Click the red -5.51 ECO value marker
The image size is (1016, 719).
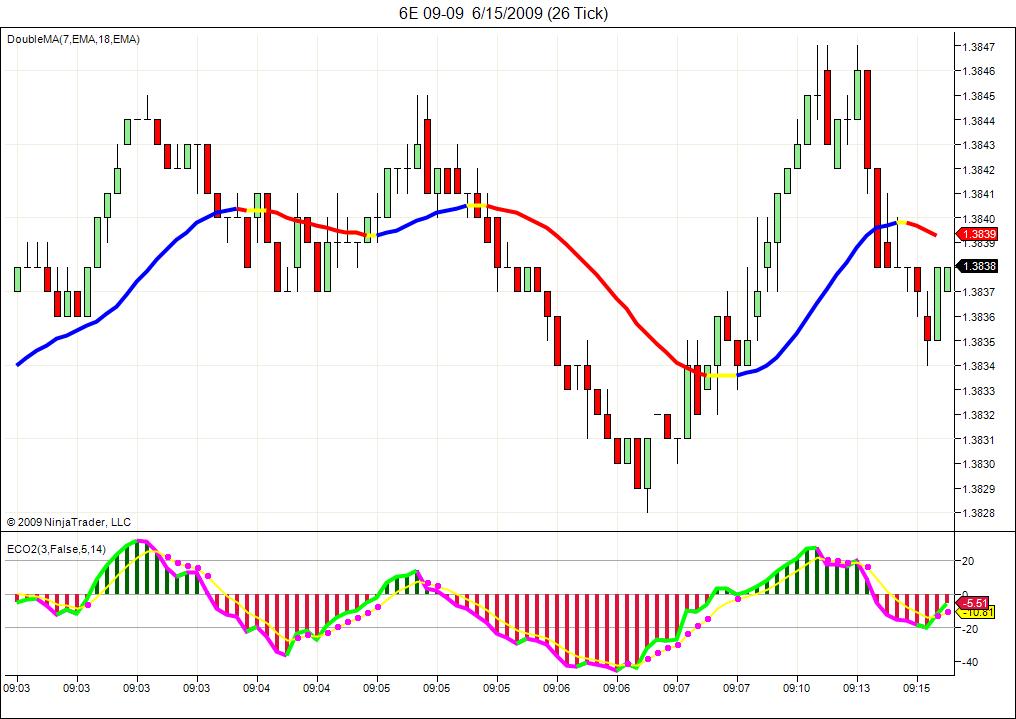975,603
